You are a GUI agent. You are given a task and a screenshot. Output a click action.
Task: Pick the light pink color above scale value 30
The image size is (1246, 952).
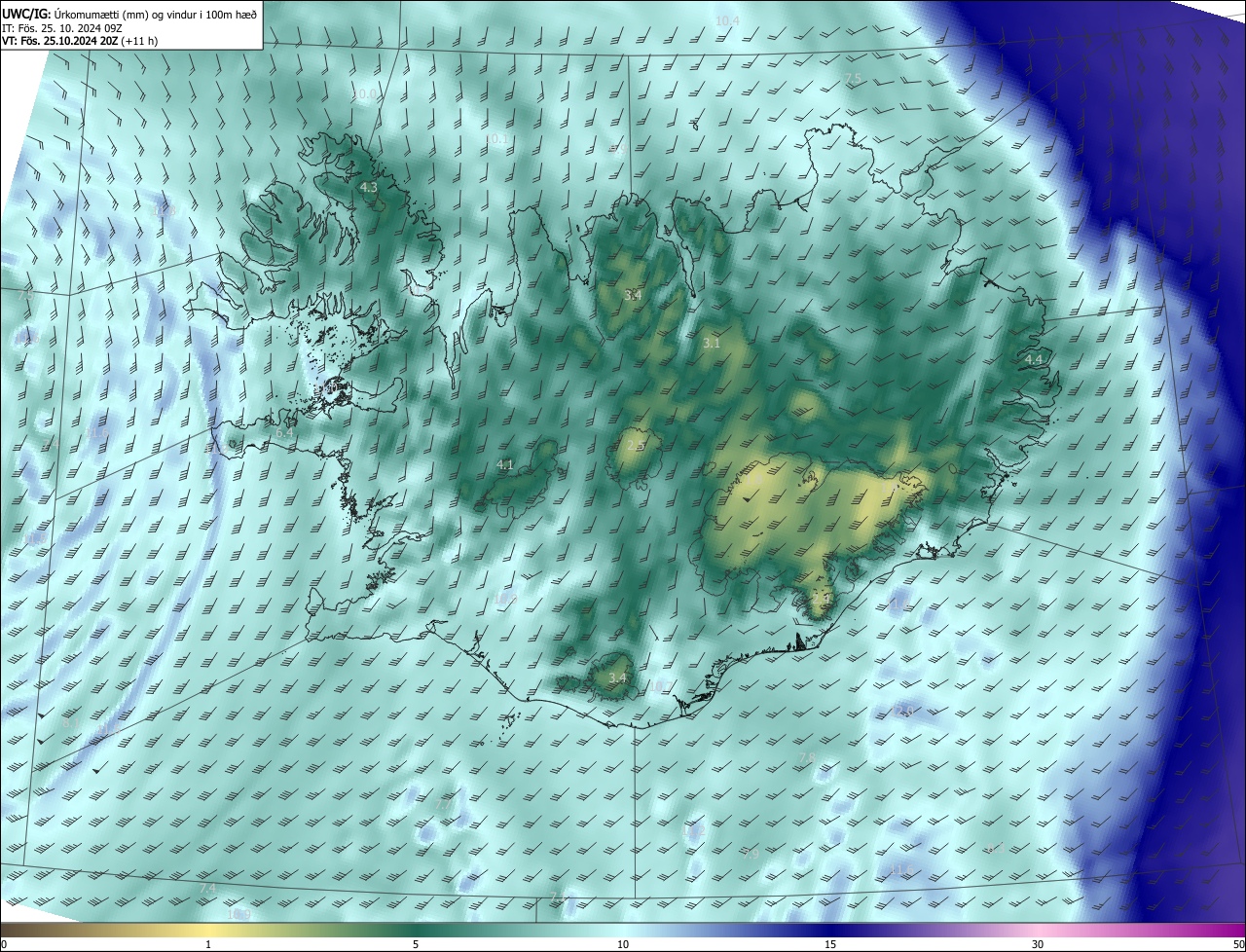coord(1038,930)
